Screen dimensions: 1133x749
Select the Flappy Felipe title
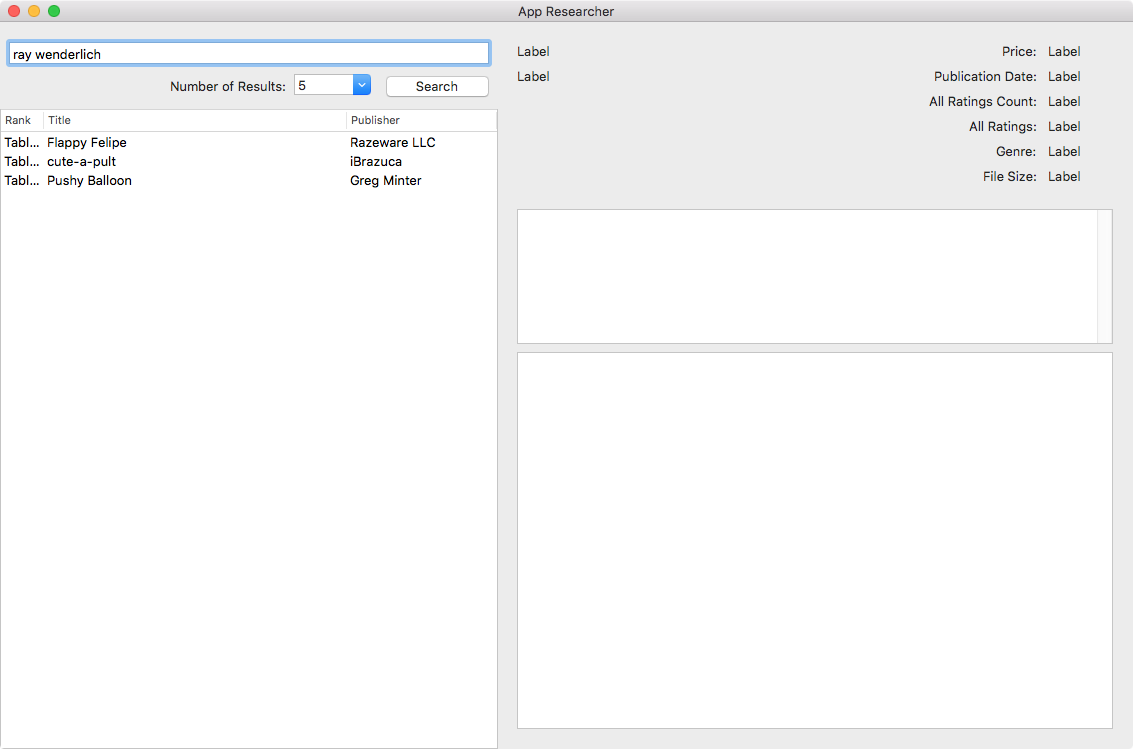point(87,143)
